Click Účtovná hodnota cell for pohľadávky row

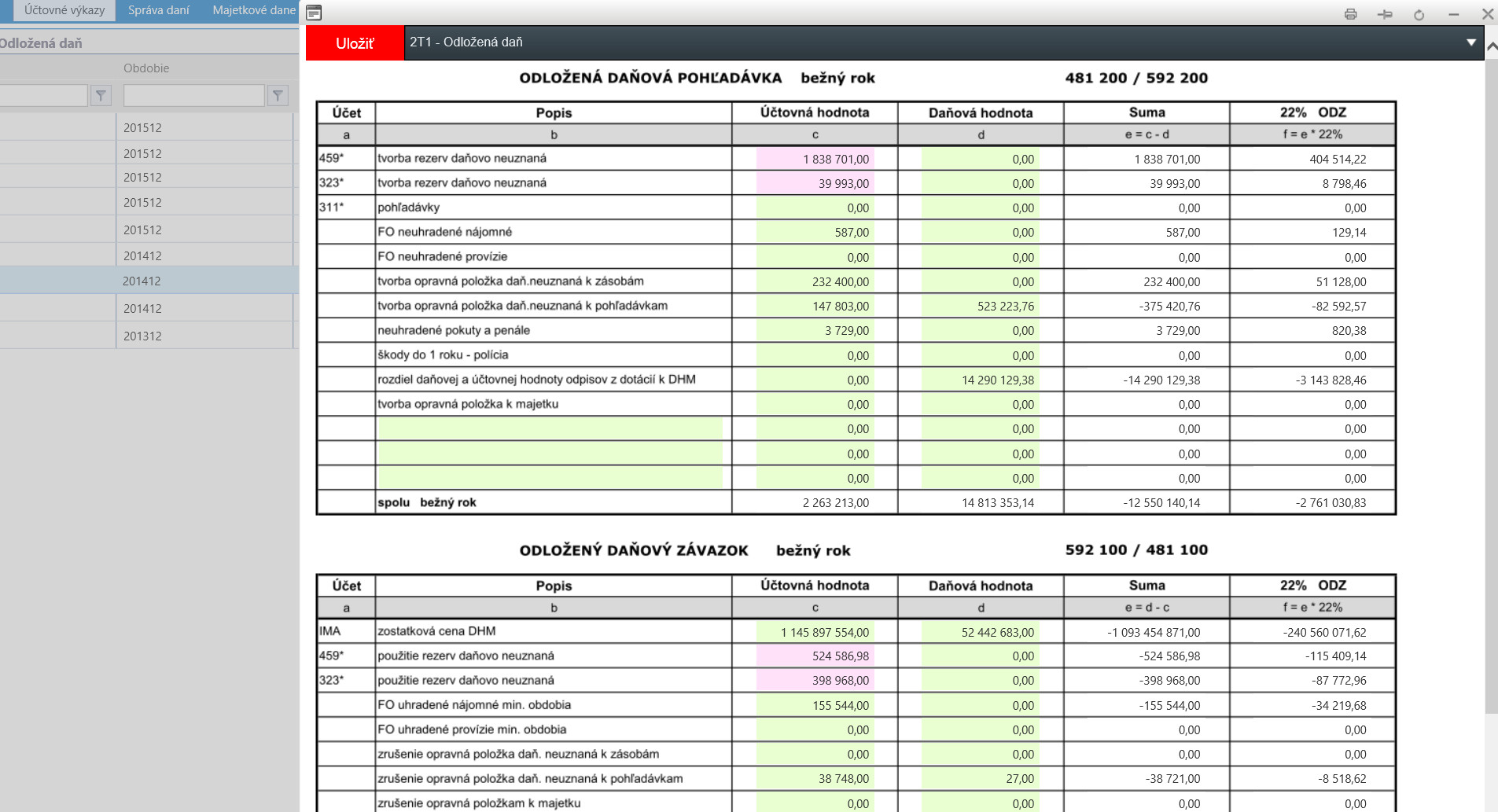tap(815, 208)
